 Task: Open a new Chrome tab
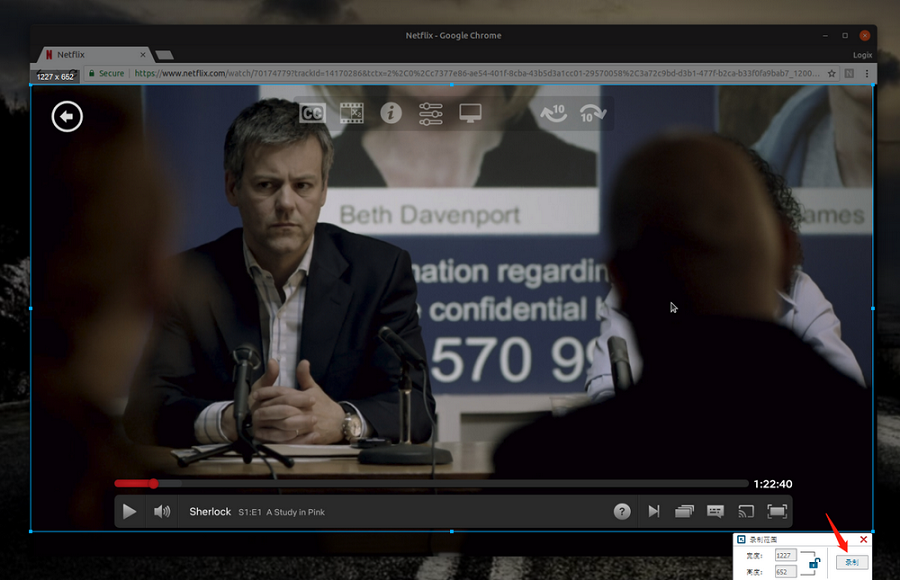click(x=164, y=55)
